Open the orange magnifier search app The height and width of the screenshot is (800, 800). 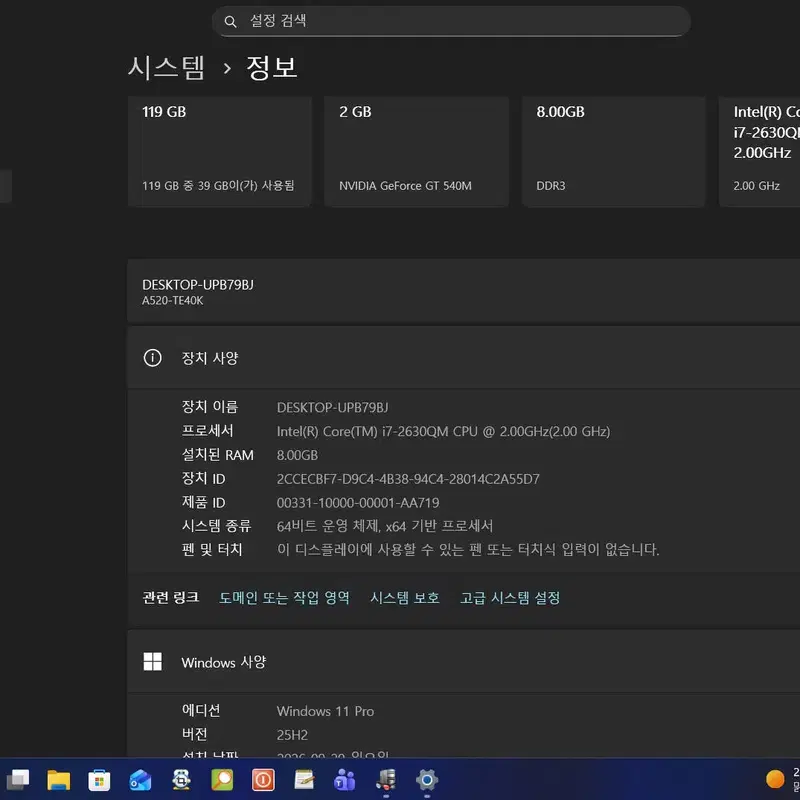click(222, 780)
